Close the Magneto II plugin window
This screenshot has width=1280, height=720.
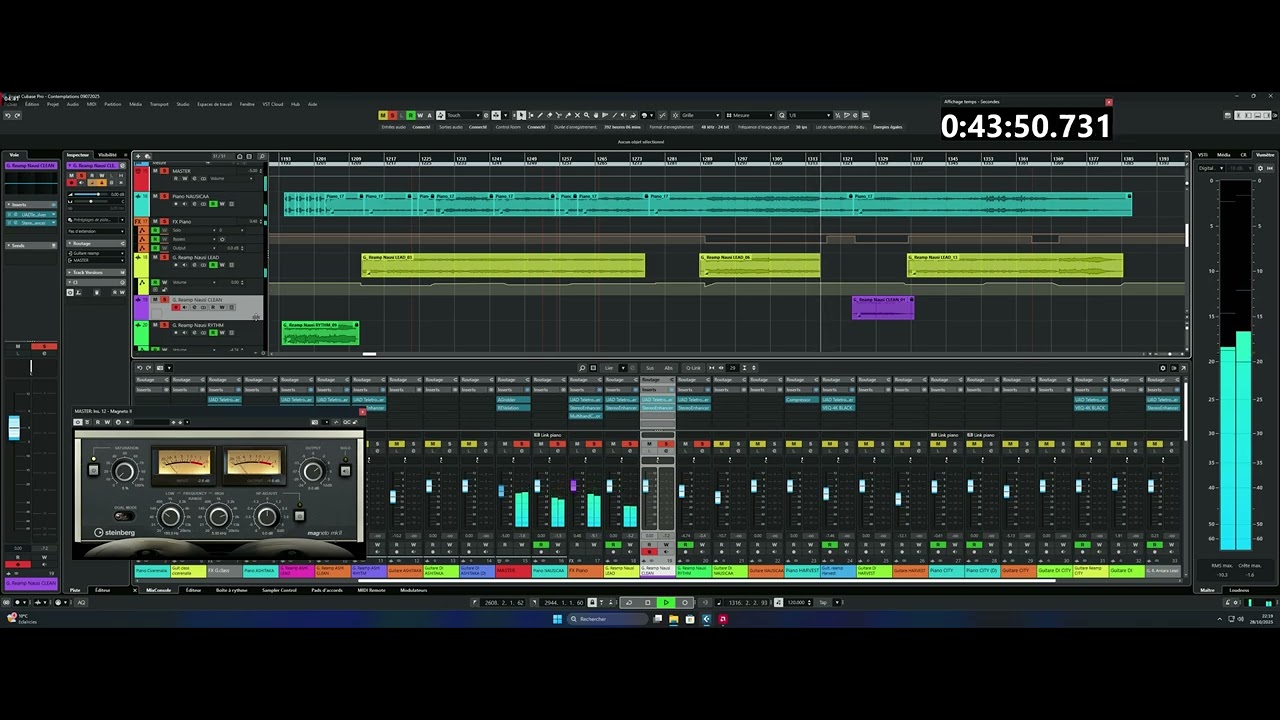pos(362,412)
